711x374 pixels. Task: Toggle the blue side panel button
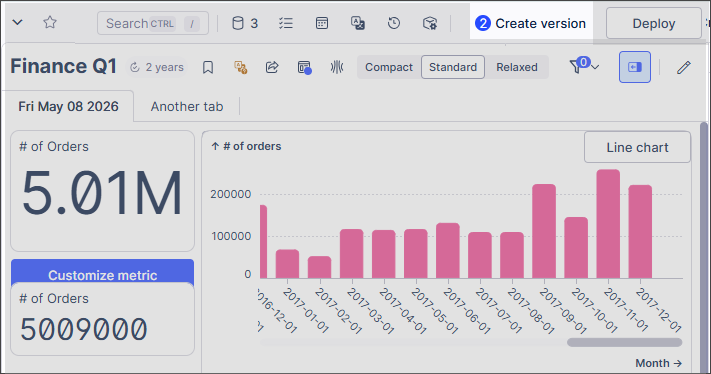pos(635,67)
